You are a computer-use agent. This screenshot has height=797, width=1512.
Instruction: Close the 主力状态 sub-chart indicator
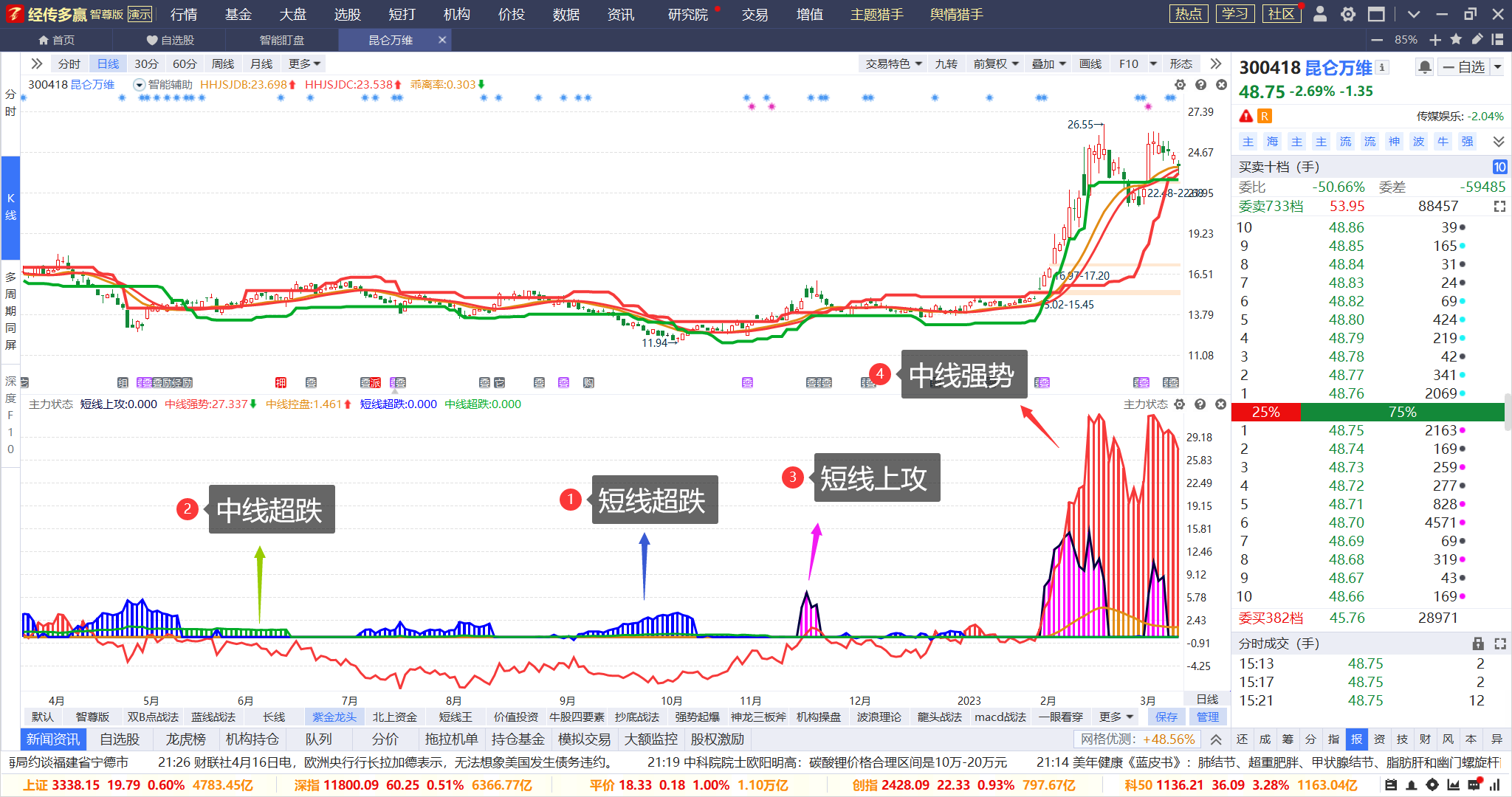pyautogui.click(x=1220, y=404)
